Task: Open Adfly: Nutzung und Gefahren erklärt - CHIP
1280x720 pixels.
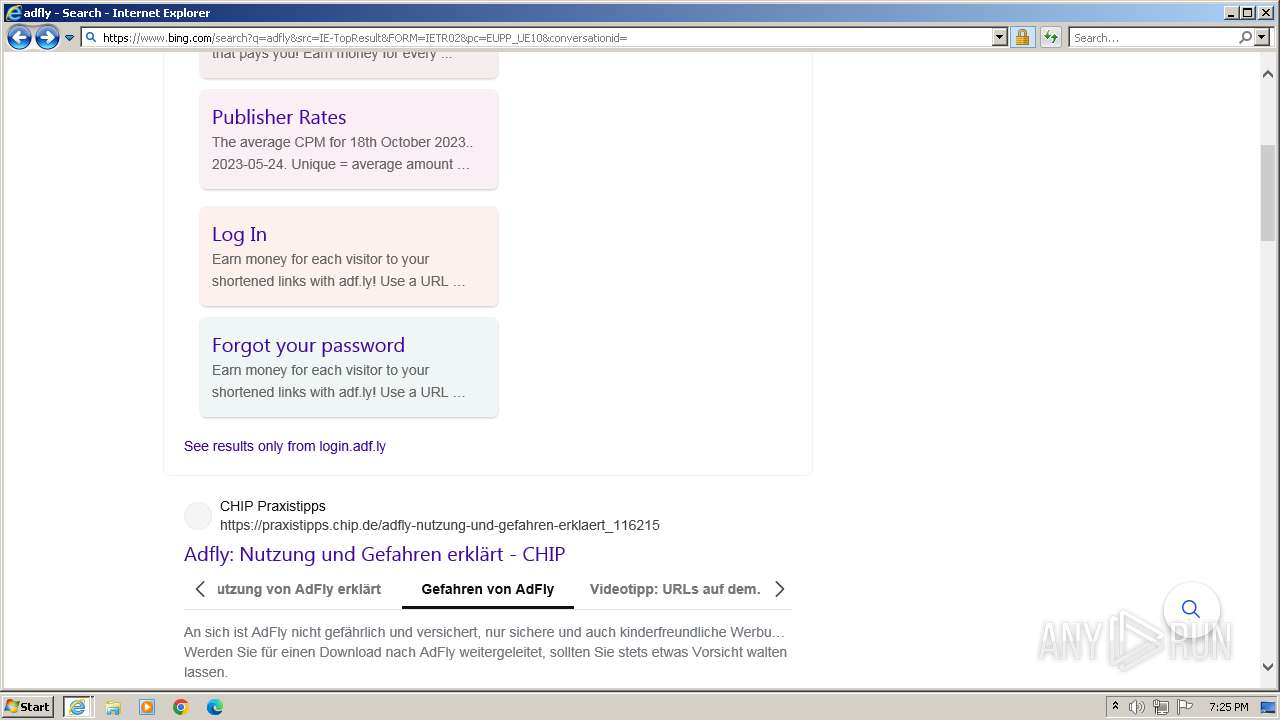Action: [x=374, y=554]
